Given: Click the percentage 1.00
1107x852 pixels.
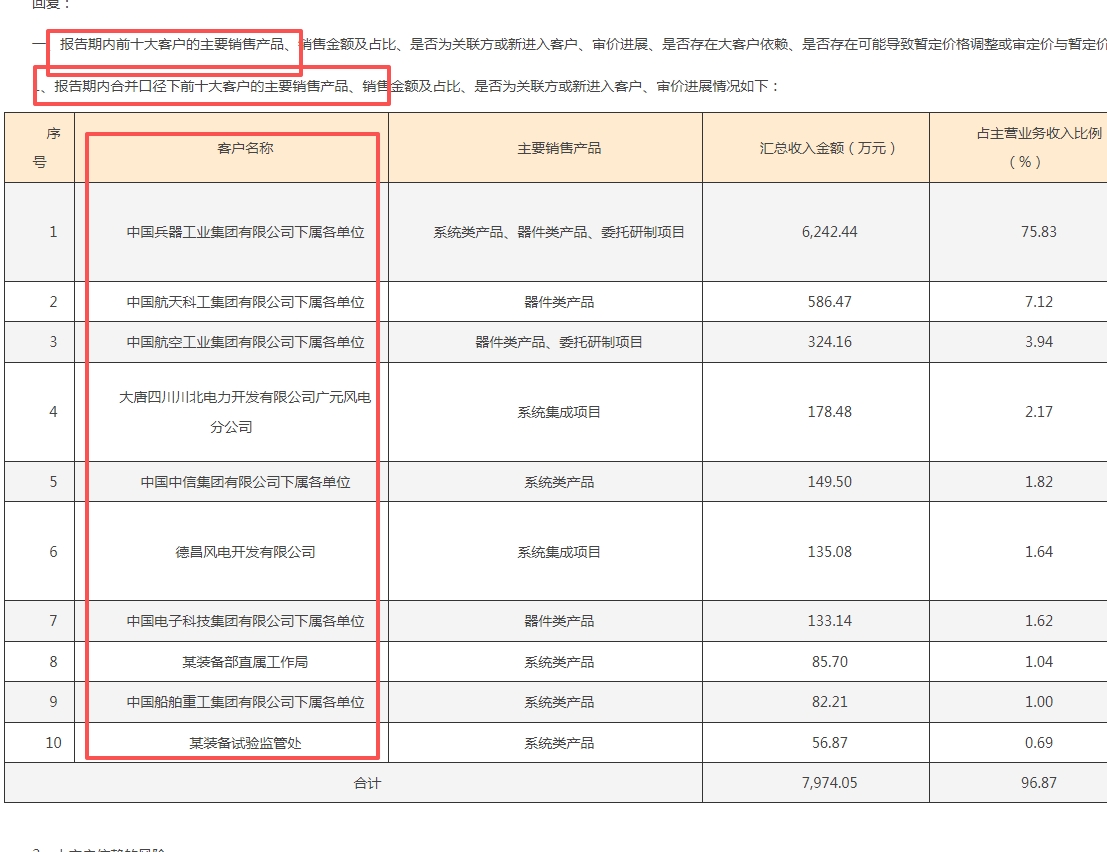Looking at the screenshot, I should click(x=1039, y=702).
